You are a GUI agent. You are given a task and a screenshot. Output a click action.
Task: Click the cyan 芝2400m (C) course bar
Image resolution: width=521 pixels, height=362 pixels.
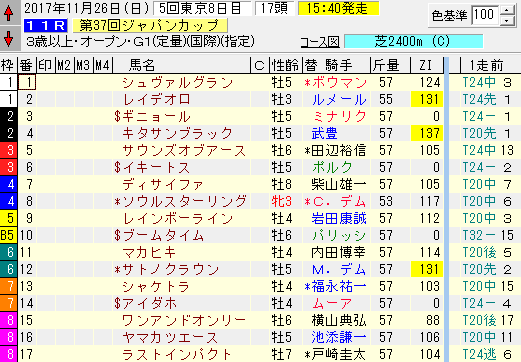tap(413, 42)
